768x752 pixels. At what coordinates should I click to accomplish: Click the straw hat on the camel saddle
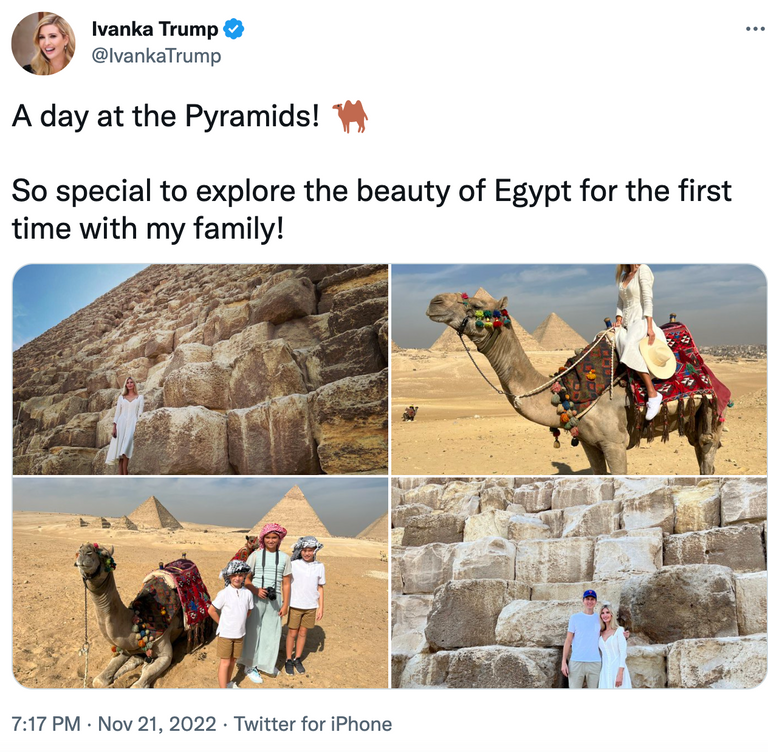(x=658, y=357)
